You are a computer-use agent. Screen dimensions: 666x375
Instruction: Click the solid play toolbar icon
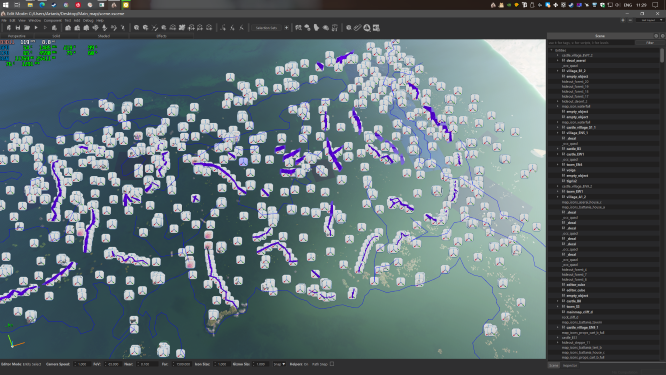pyautogui.click(x=36, y=28)
